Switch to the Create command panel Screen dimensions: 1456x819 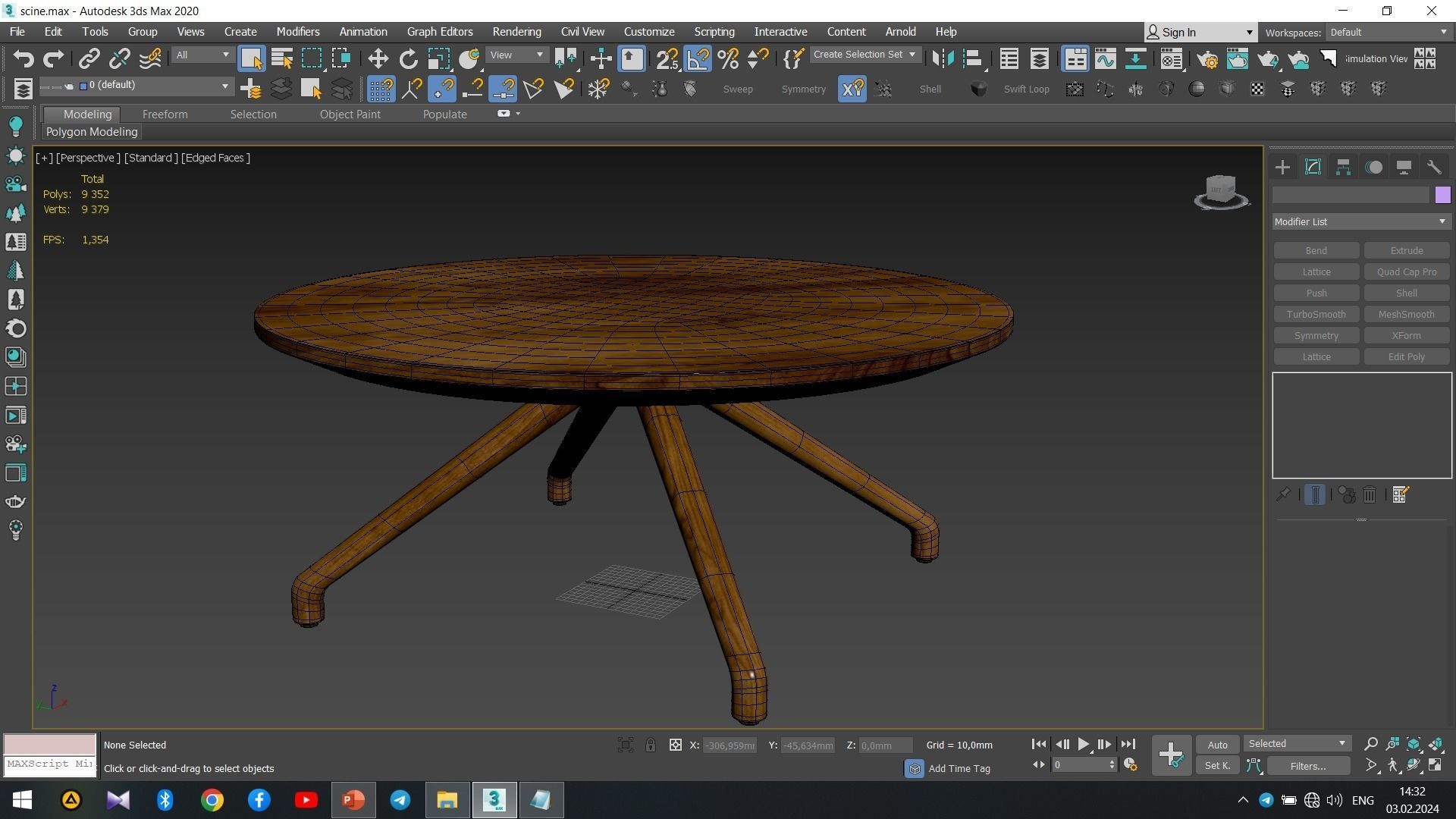(1282, 168)
